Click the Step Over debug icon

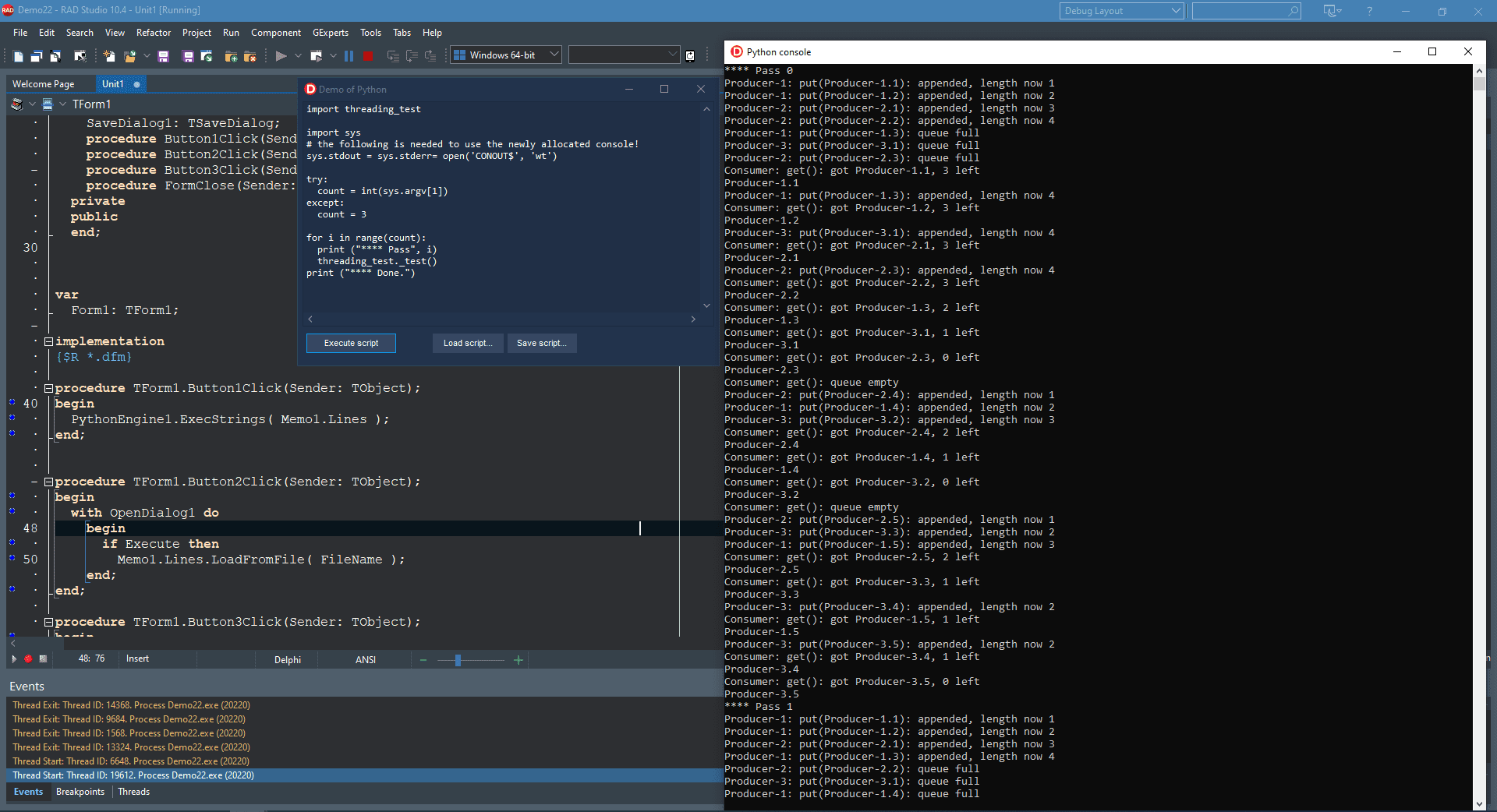coord(412,56)
